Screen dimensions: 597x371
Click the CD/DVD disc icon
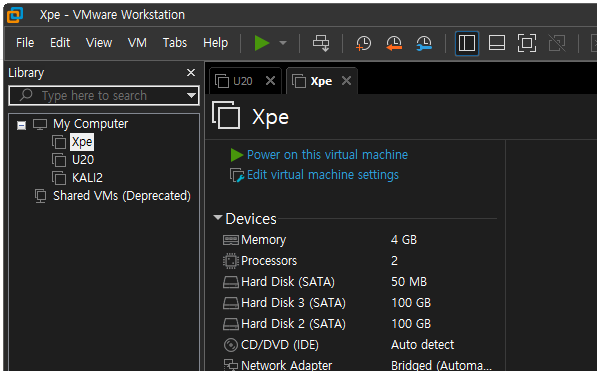pyautogui.click(x=231, y=345)
